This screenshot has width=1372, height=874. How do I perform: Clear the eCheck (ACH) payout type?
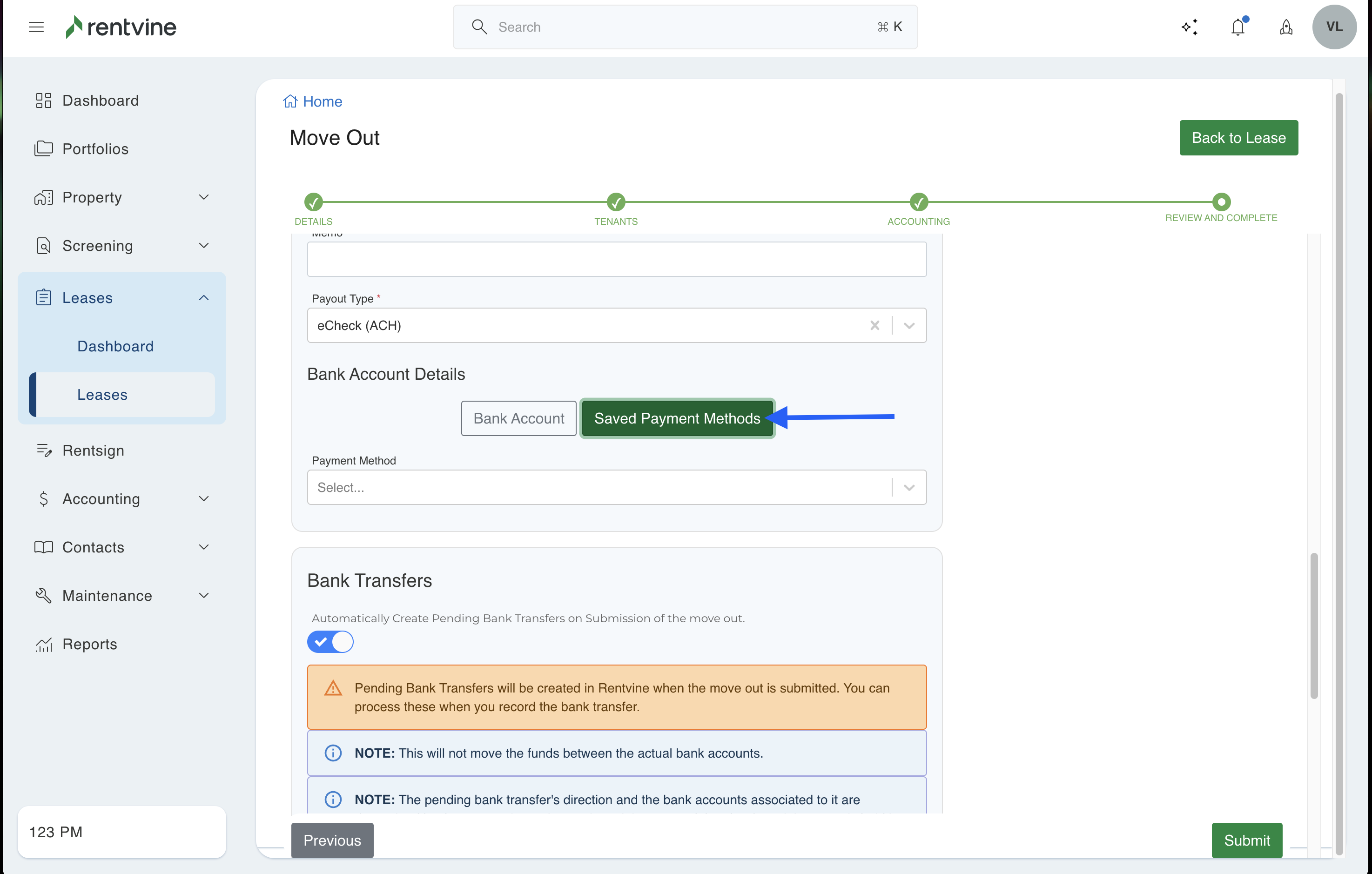874,325
